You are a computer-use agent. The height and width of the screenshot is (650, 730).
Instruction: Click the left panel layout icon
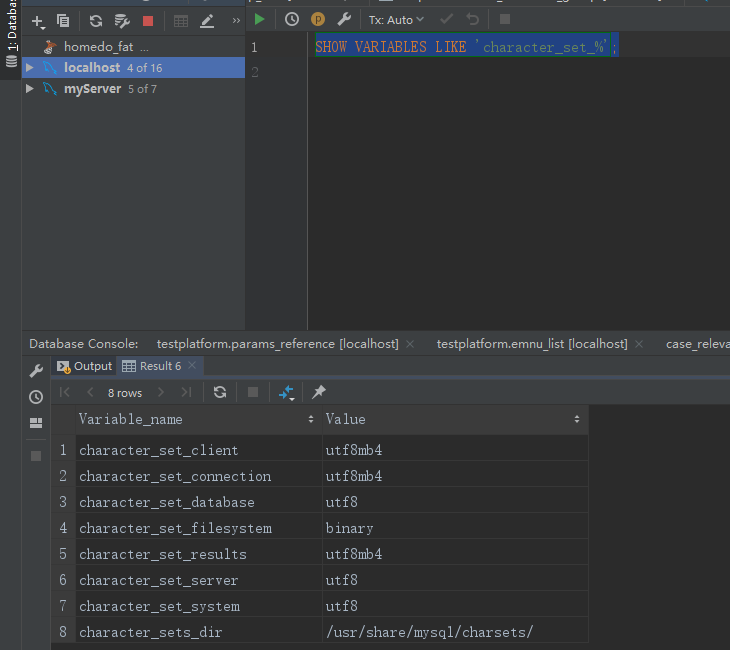36,422
